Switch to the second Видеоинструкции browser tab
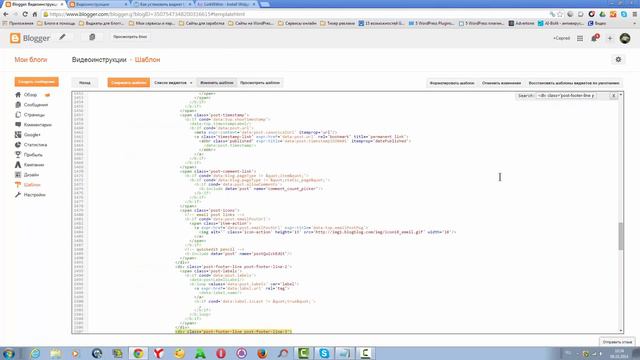 tap(98, 4)
